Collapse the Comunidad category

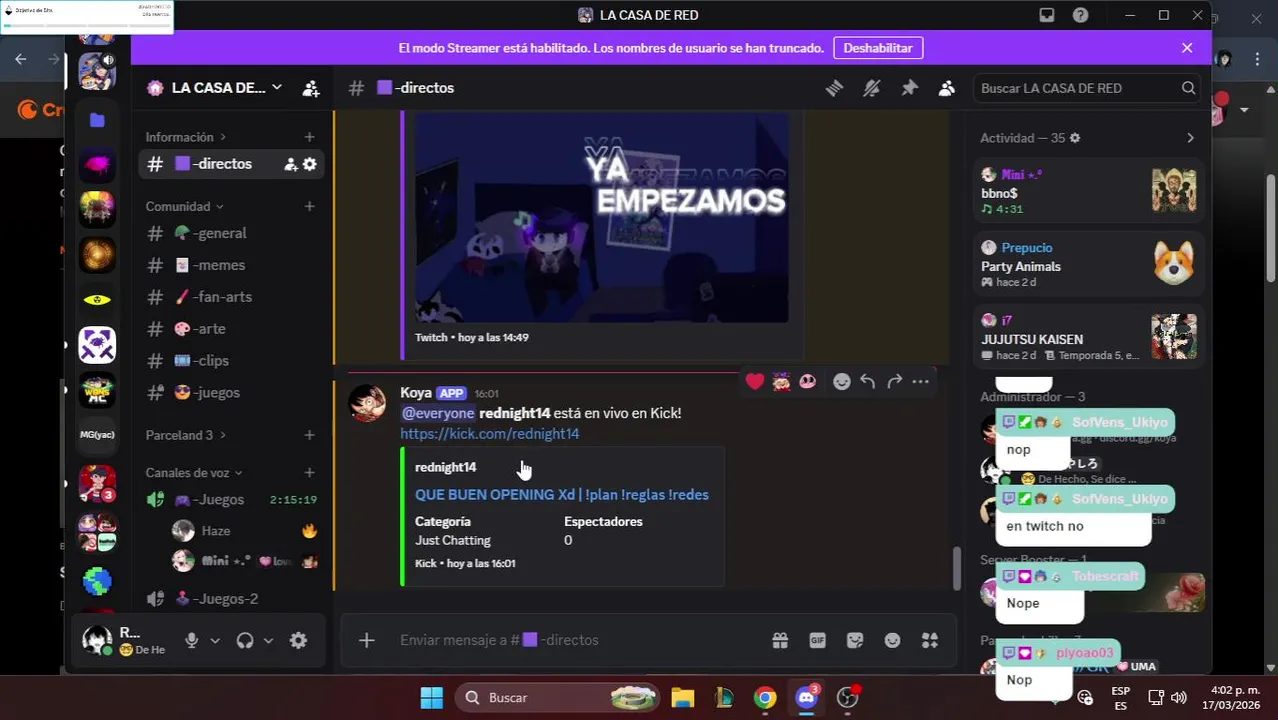coord(185,206)
